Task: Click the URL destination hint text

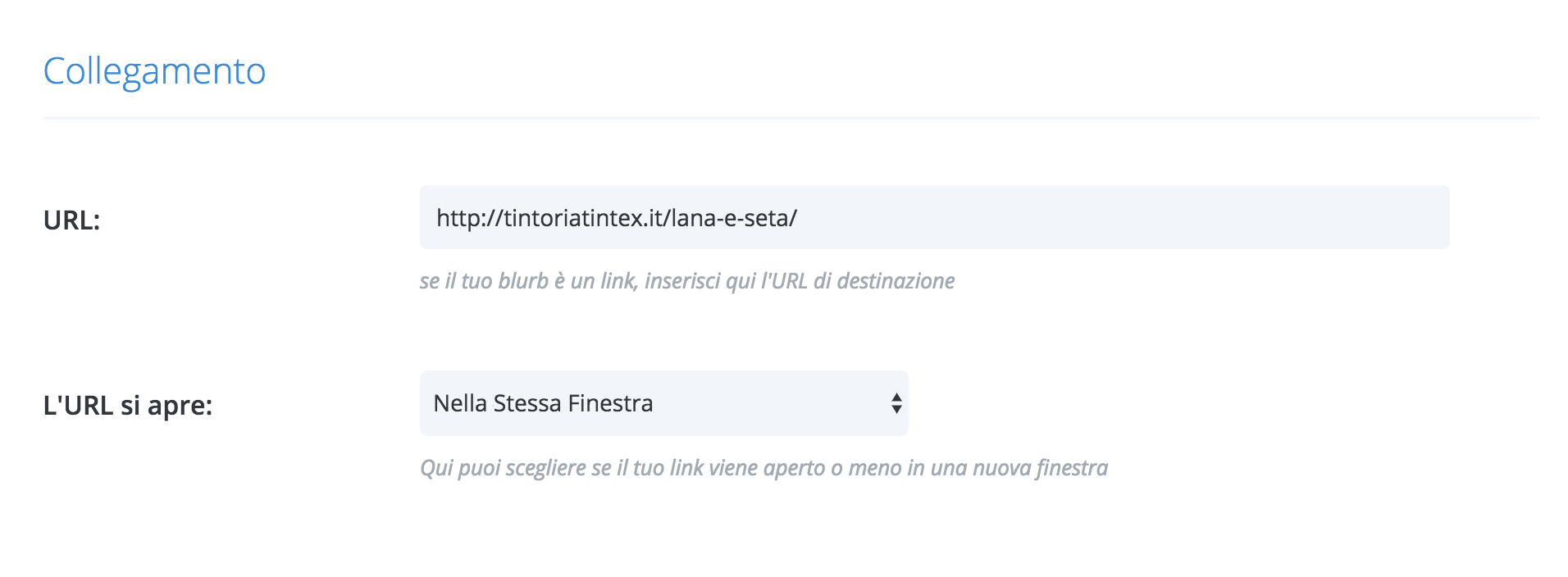Action: click(x=686, y=281)
